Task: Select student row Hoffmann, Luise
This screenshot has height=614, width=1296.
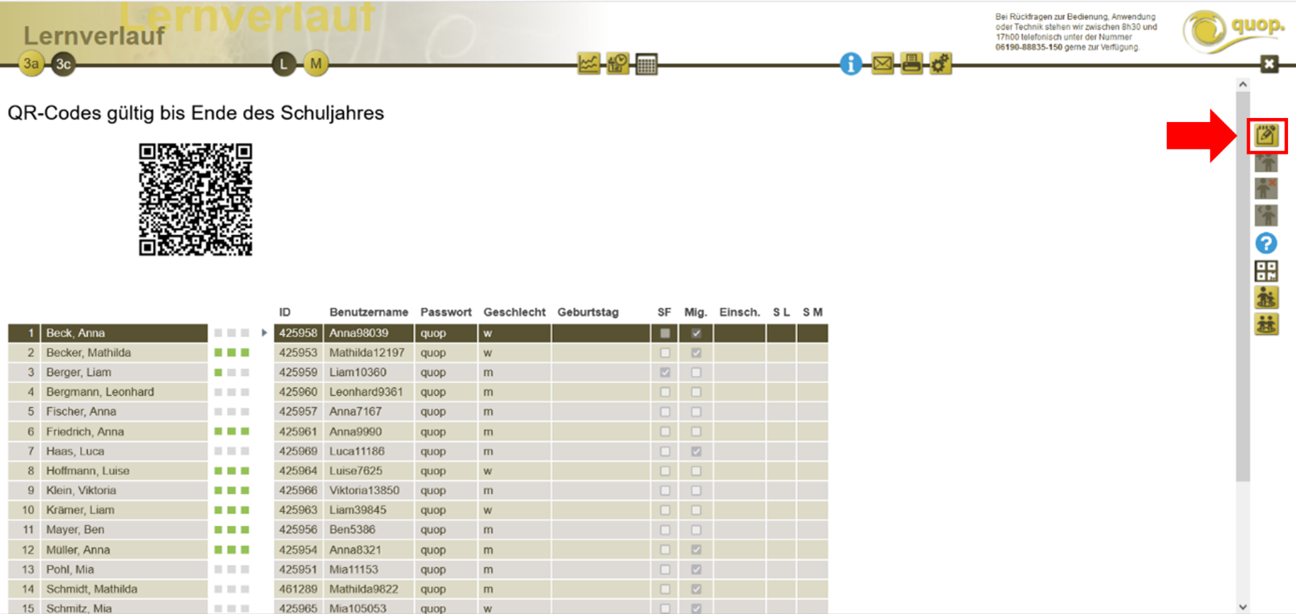Action: point(106,471)
